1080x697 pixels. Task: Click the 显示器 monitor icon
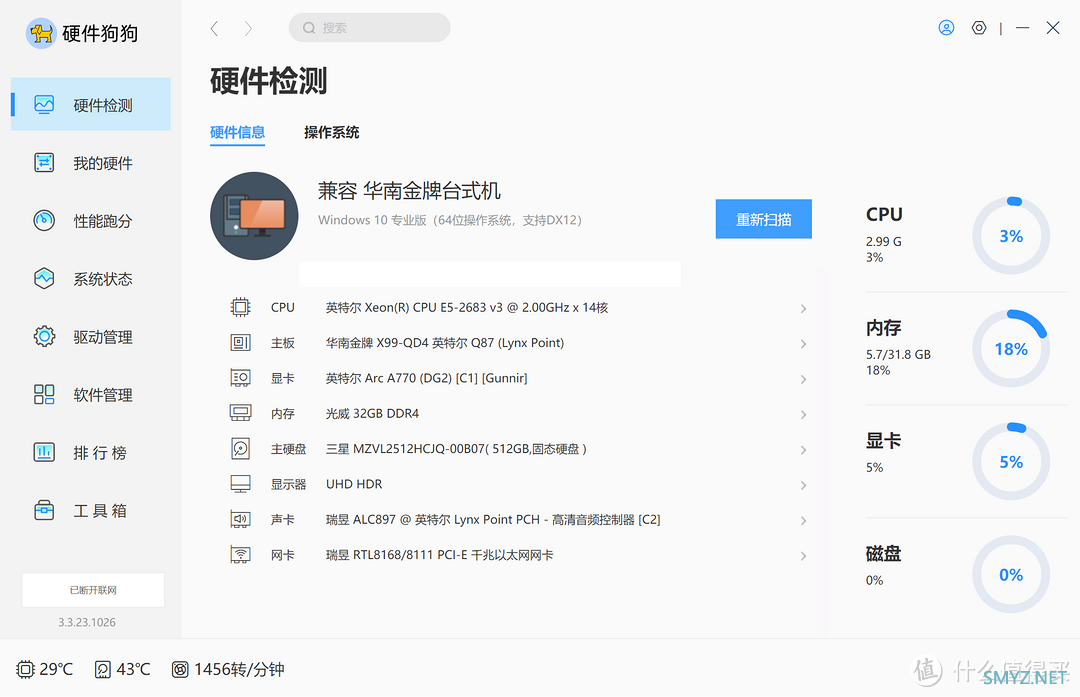point(240,483)
